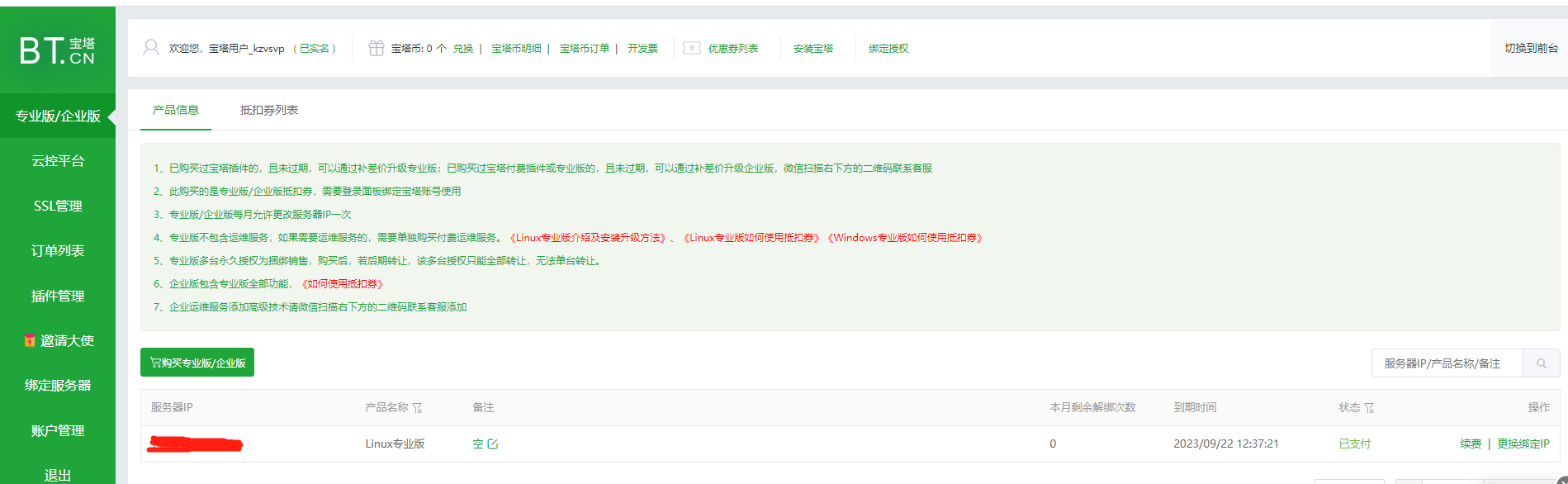Open 优惠券列表 link

coord(733,49)
